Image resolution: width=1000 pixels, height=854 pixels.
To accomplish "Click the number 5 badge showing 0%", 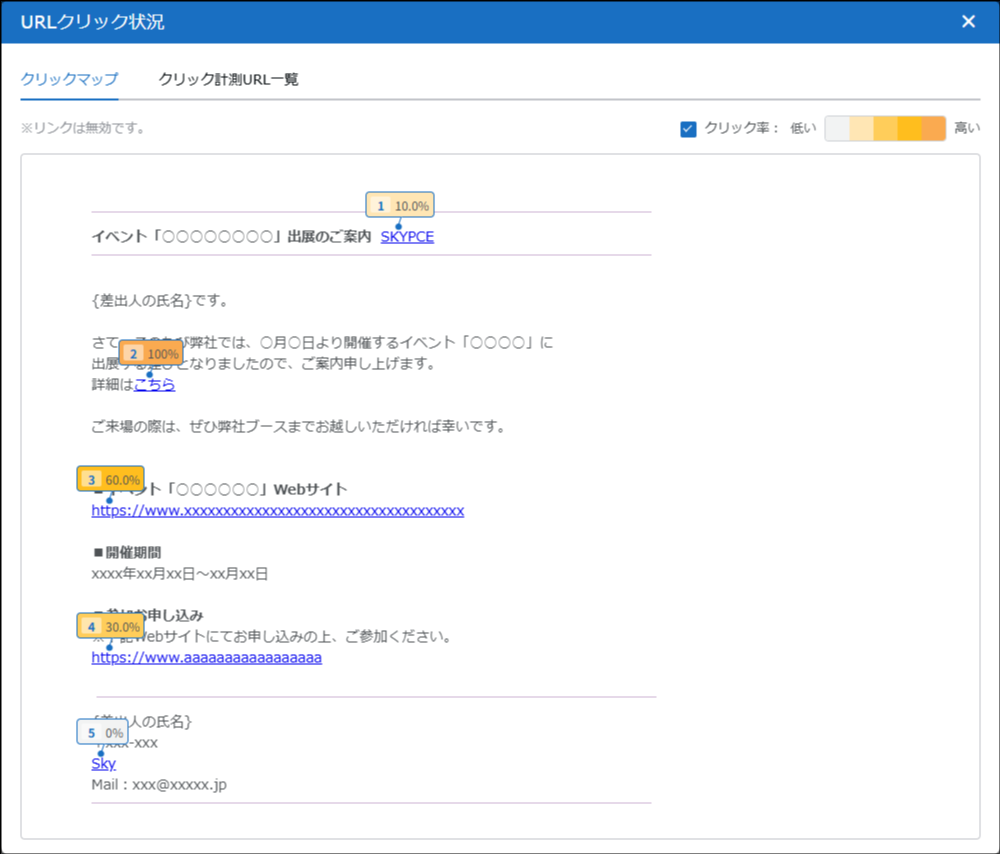I will click(x=103, y=733).
